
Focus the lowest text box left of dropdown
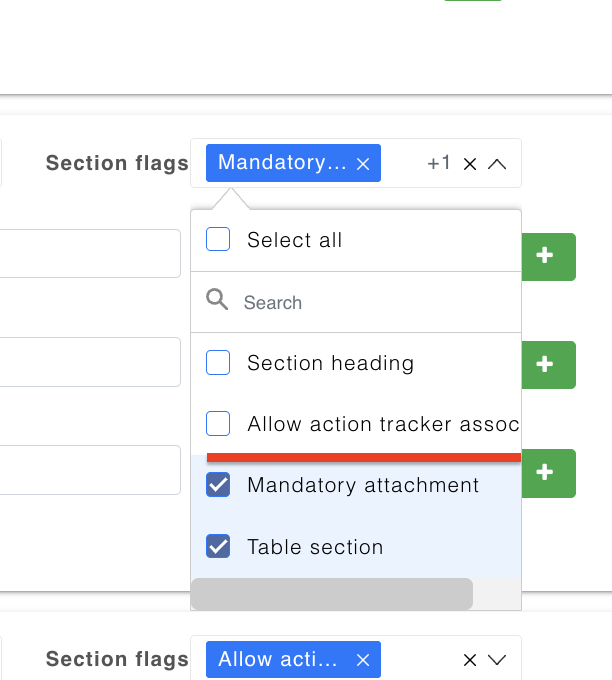coord(90,470)
